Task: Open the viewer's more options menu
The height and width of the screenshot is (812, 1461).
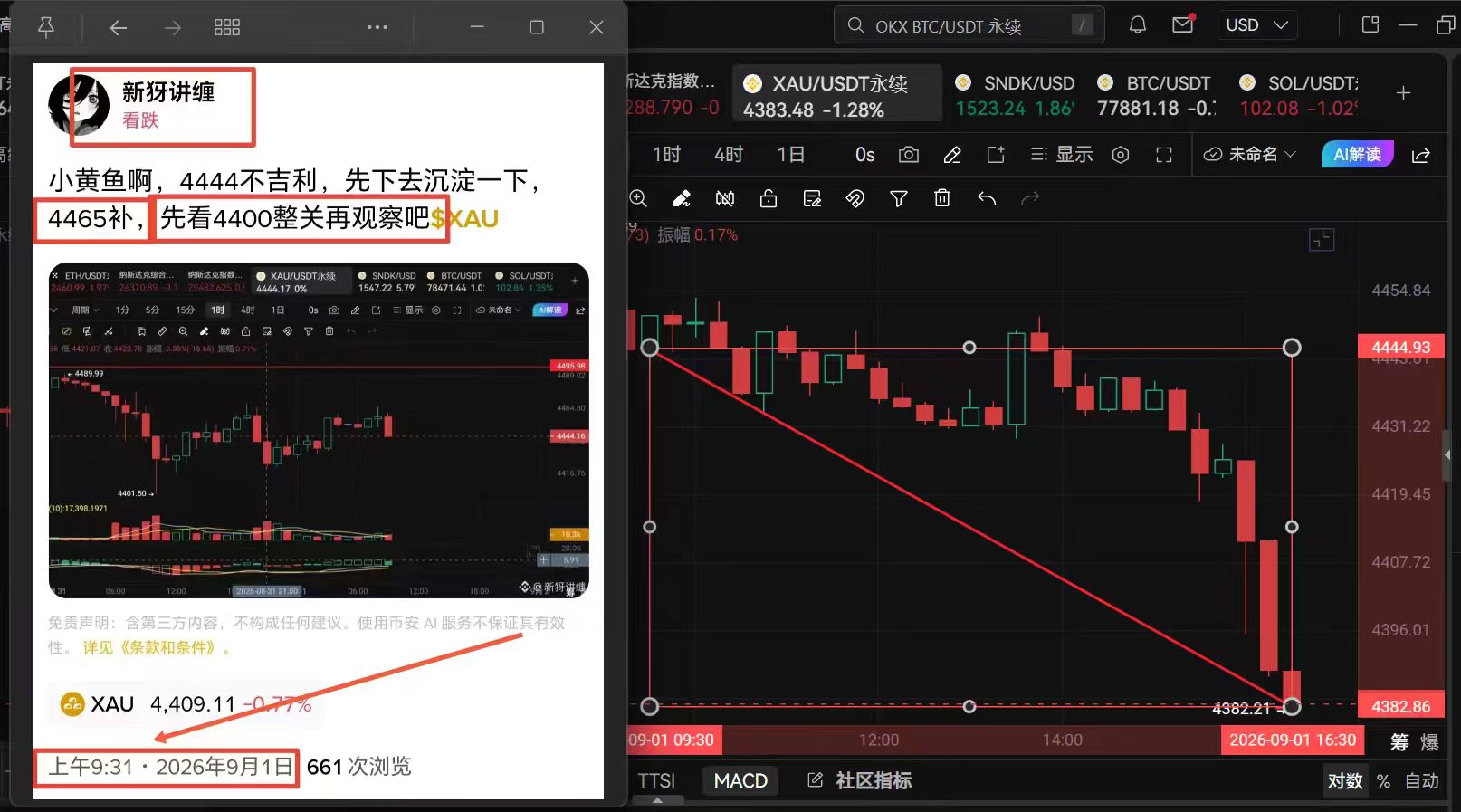Action: (377, 27)
